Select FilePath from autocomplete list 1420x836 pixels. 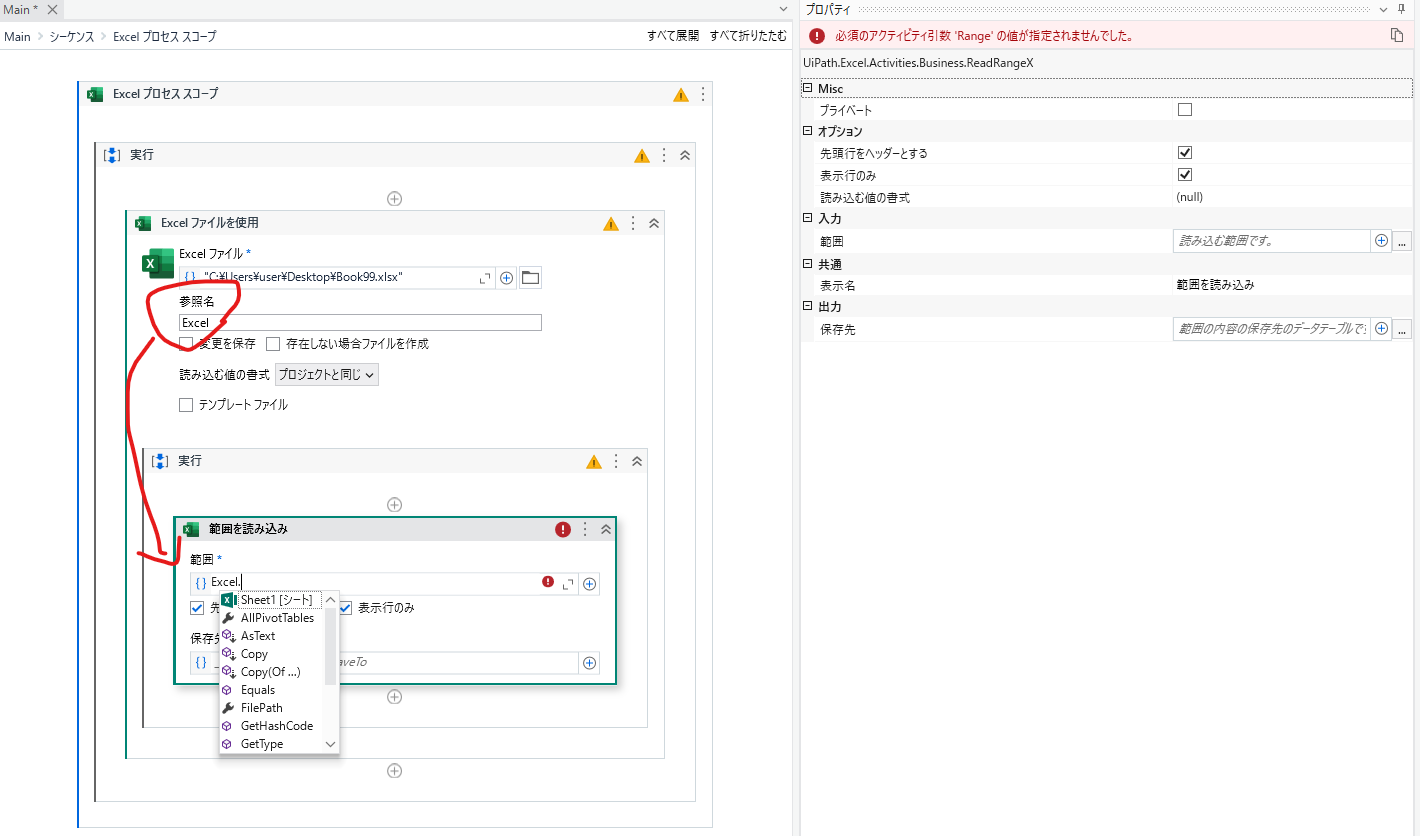click(x=272, y=708)
